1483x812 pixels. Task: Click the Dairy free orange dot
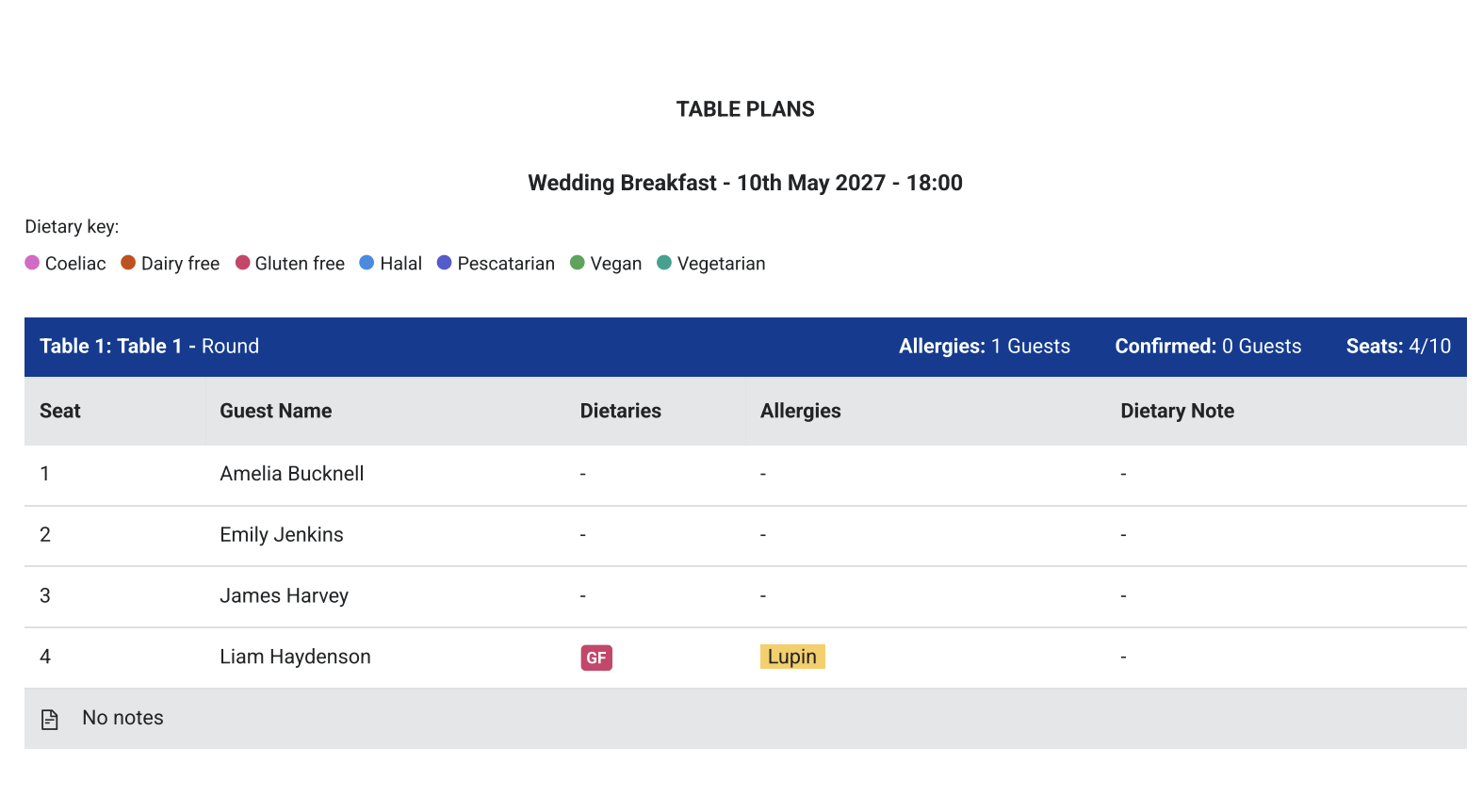click(x=128, y=263)
